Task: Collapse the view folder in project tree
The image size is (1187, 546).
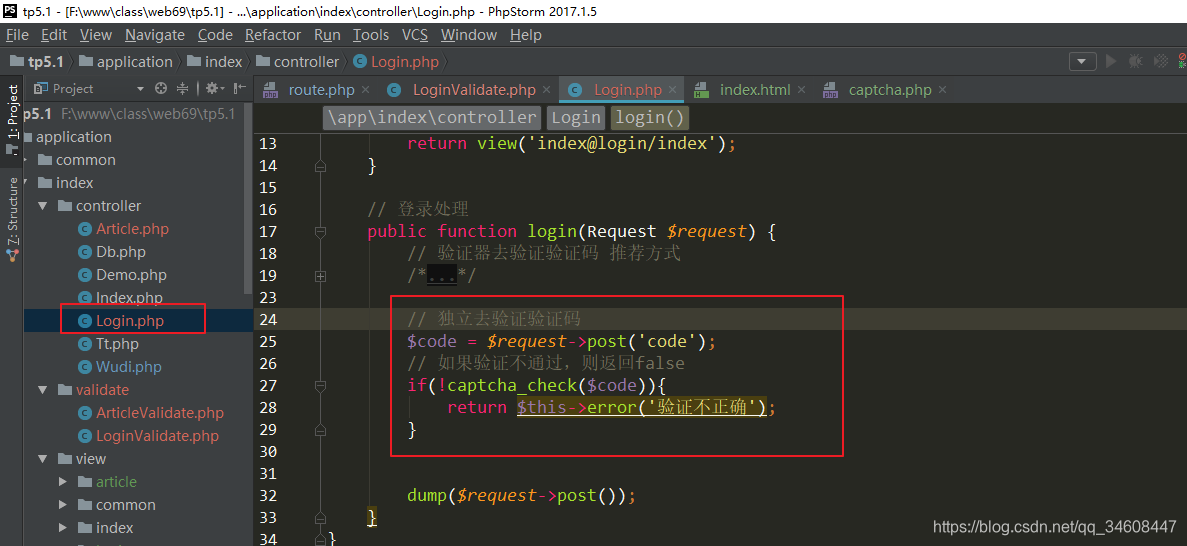Action: [43, 459]
